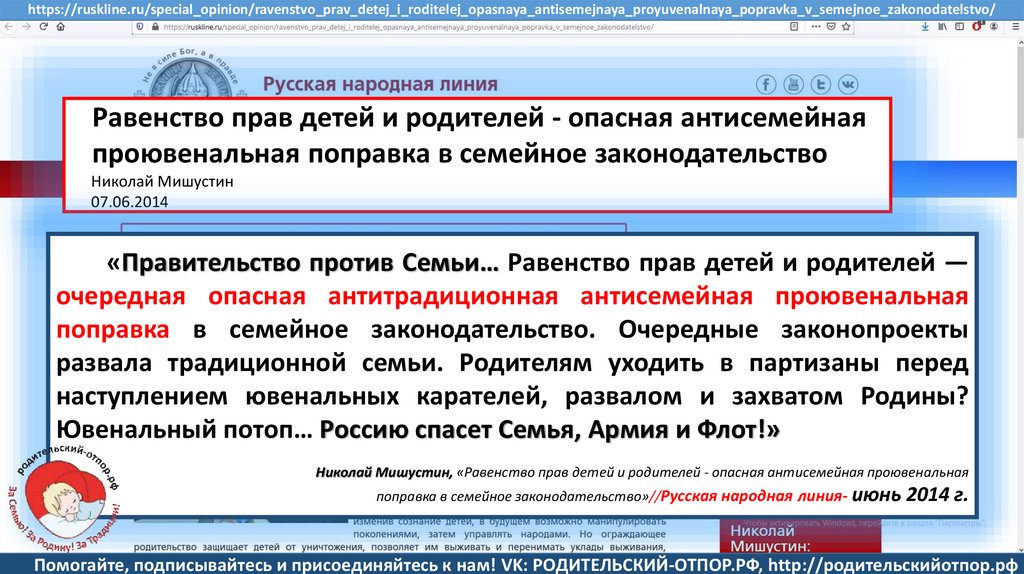The image size is (1024, 574).
Task: Toggle the browser sidebar icon
Action: pos(959,27)
